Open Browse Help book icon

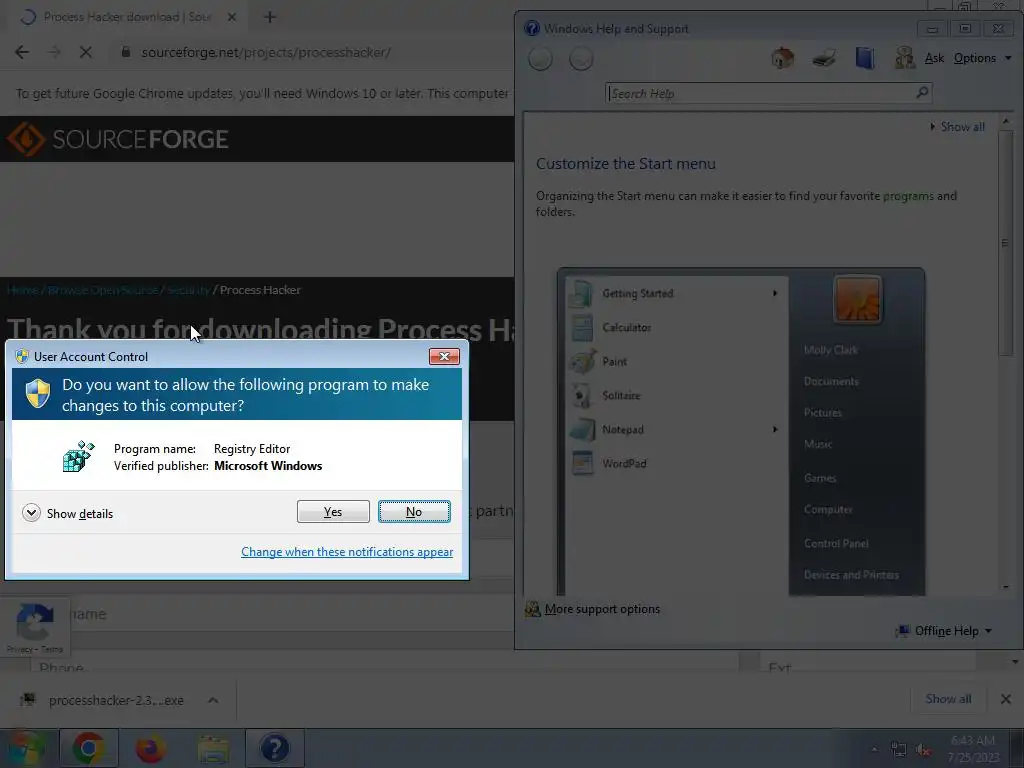tap(865, 58)
